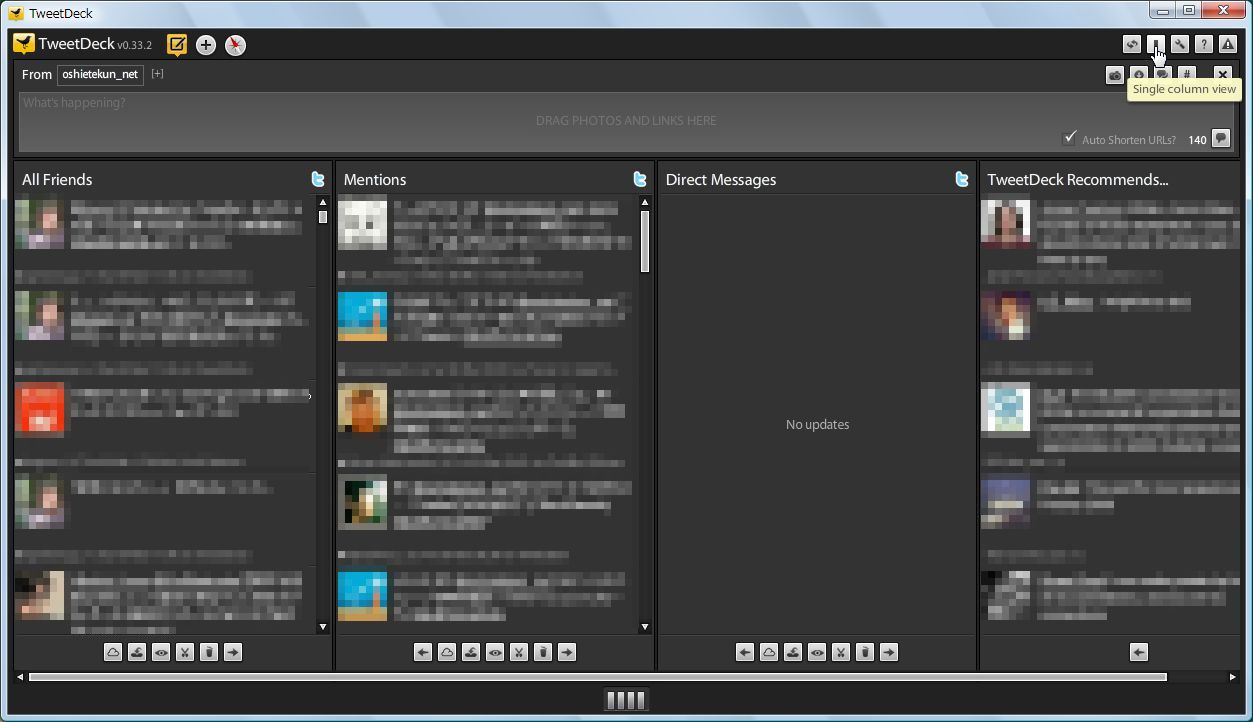Click the scissors filter icon under Mentions
The height and width of the screenshot is (722, 1253).
coord(519,652)
